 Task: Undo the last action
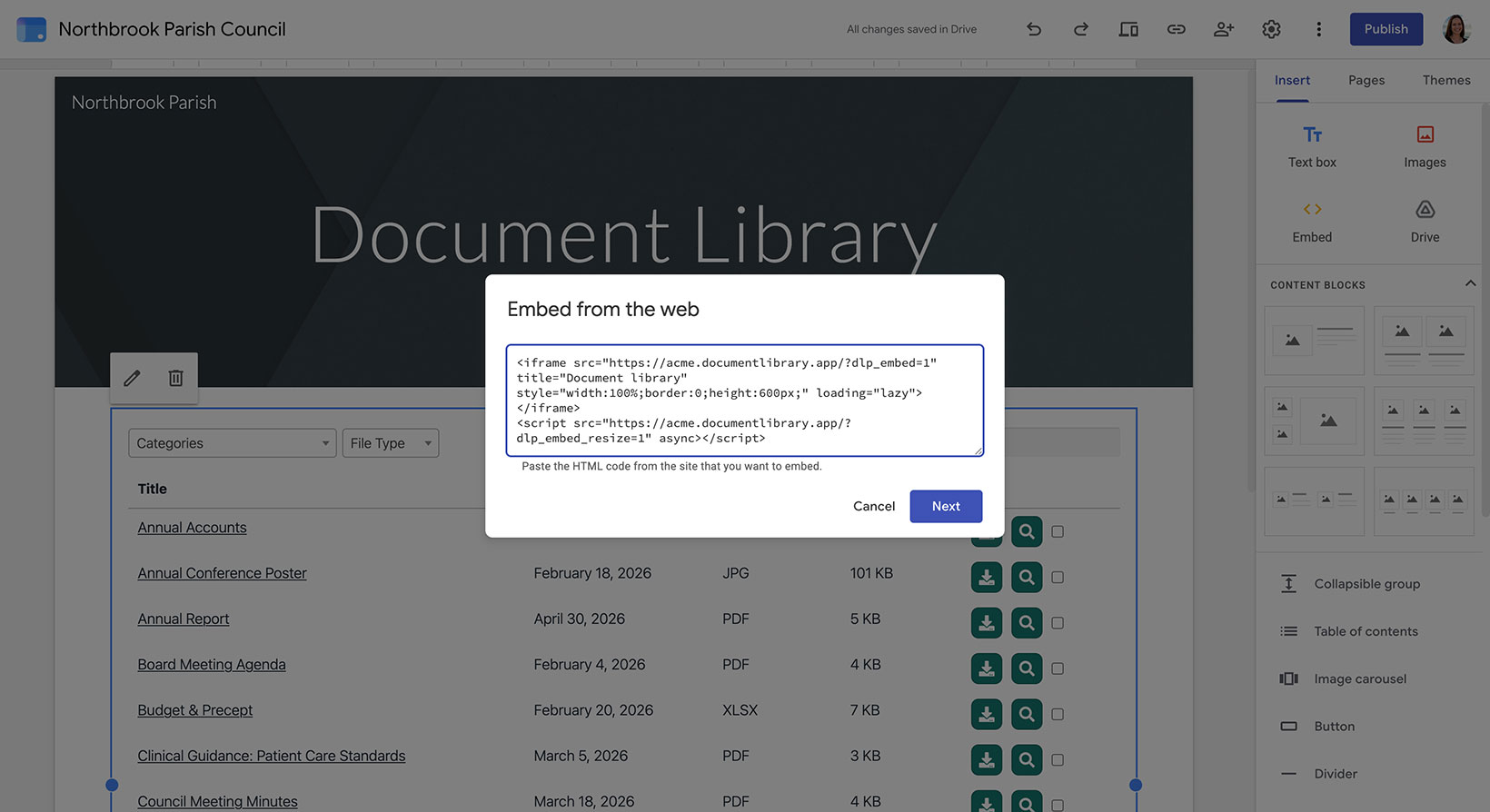(x=1034, y=29)
